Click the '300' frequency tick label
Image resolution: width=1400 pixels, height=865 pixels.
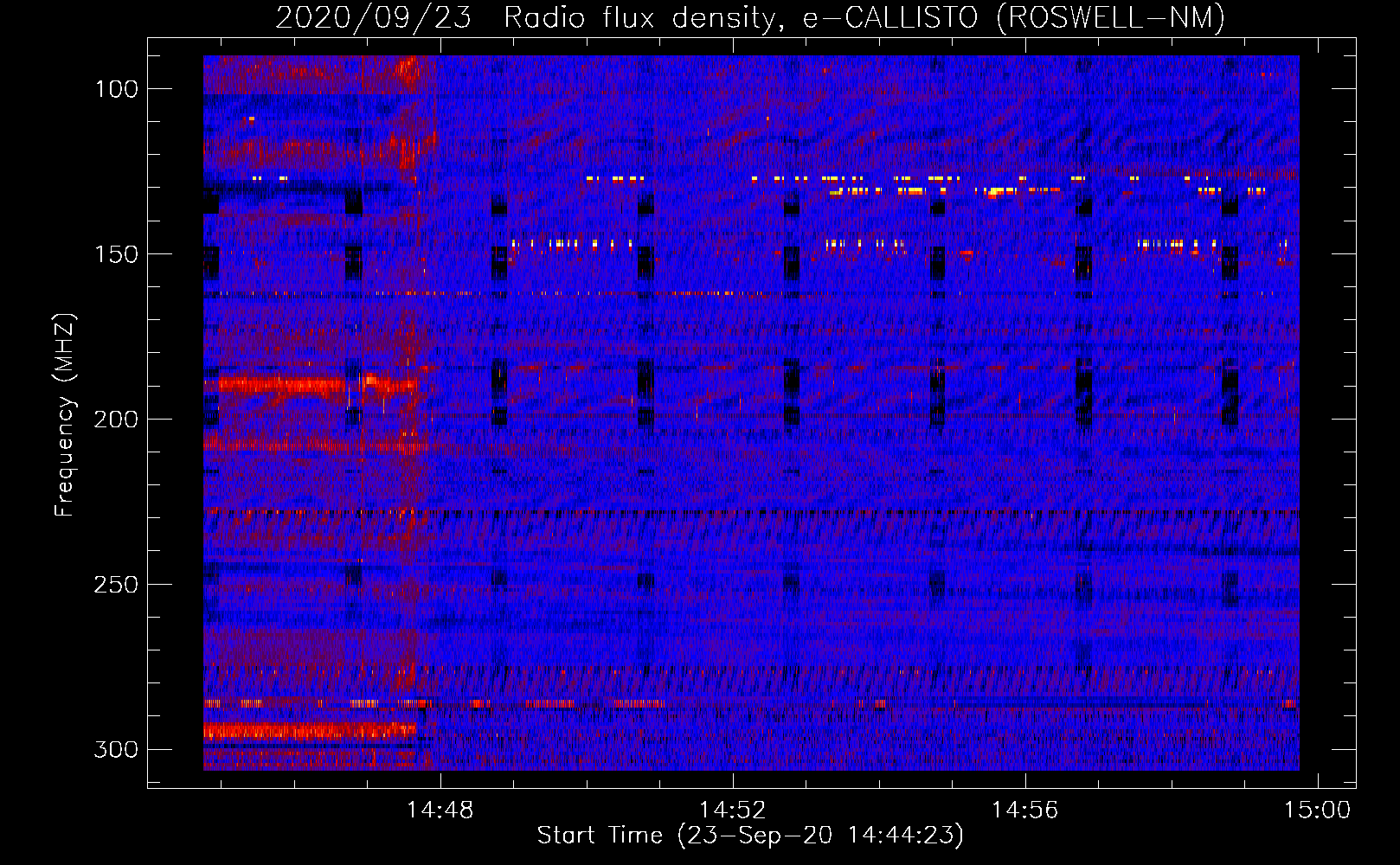[x=116, y=749]
